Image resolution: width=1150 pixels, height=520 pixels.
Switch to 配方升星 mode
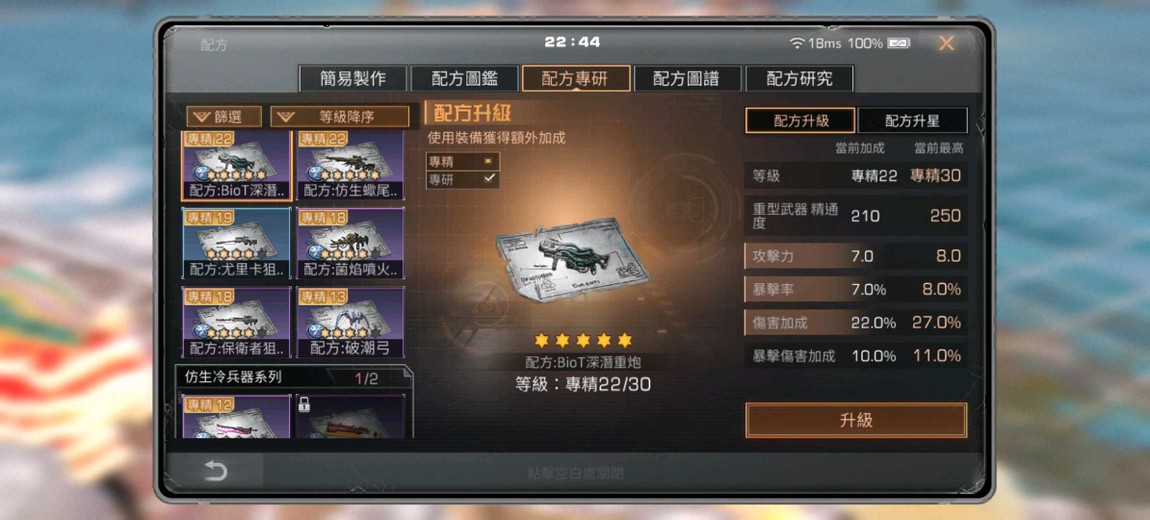click(912, 121)
